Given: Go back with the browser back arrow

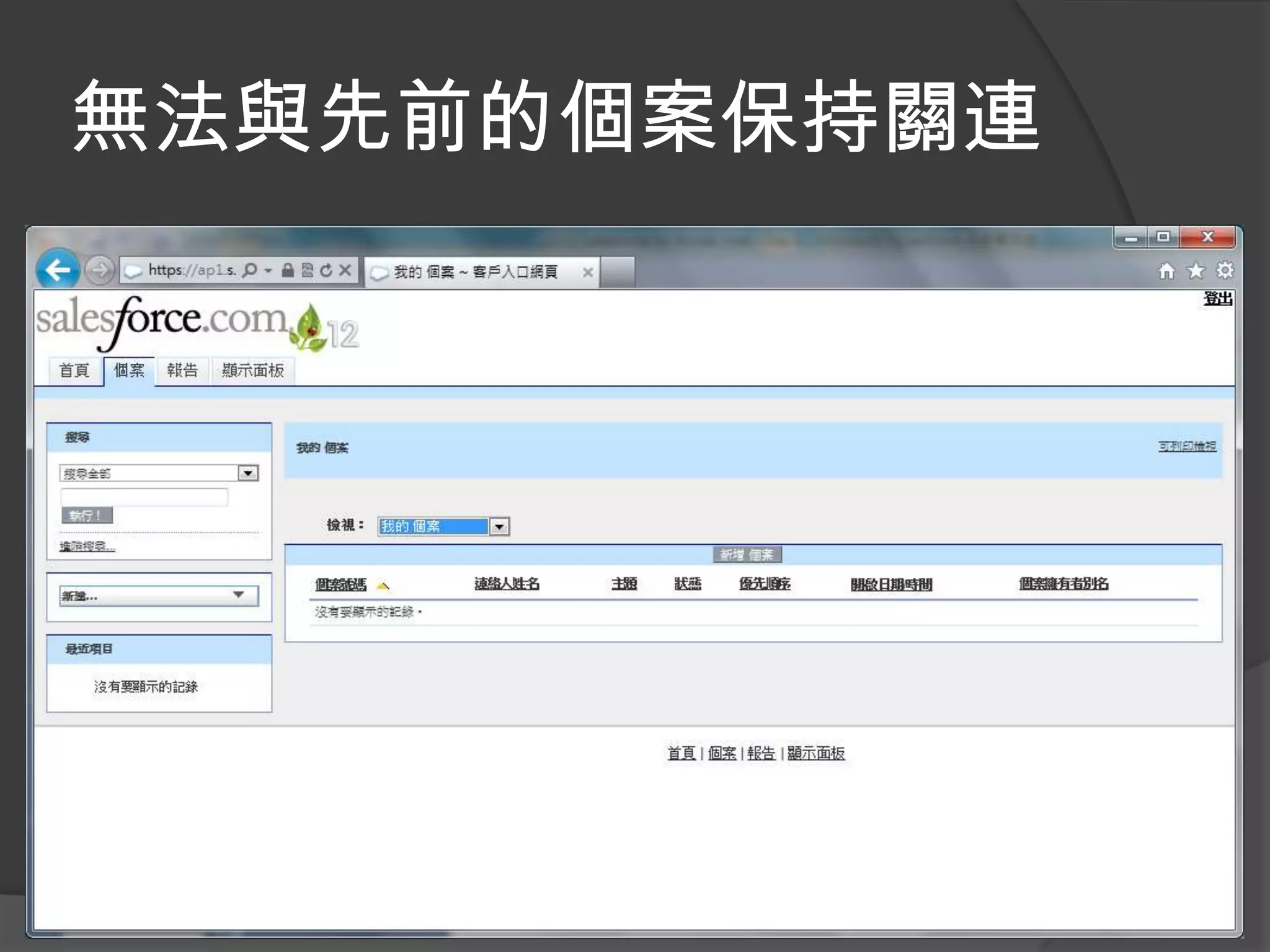Looking at the screenshot, I should 58,270.
